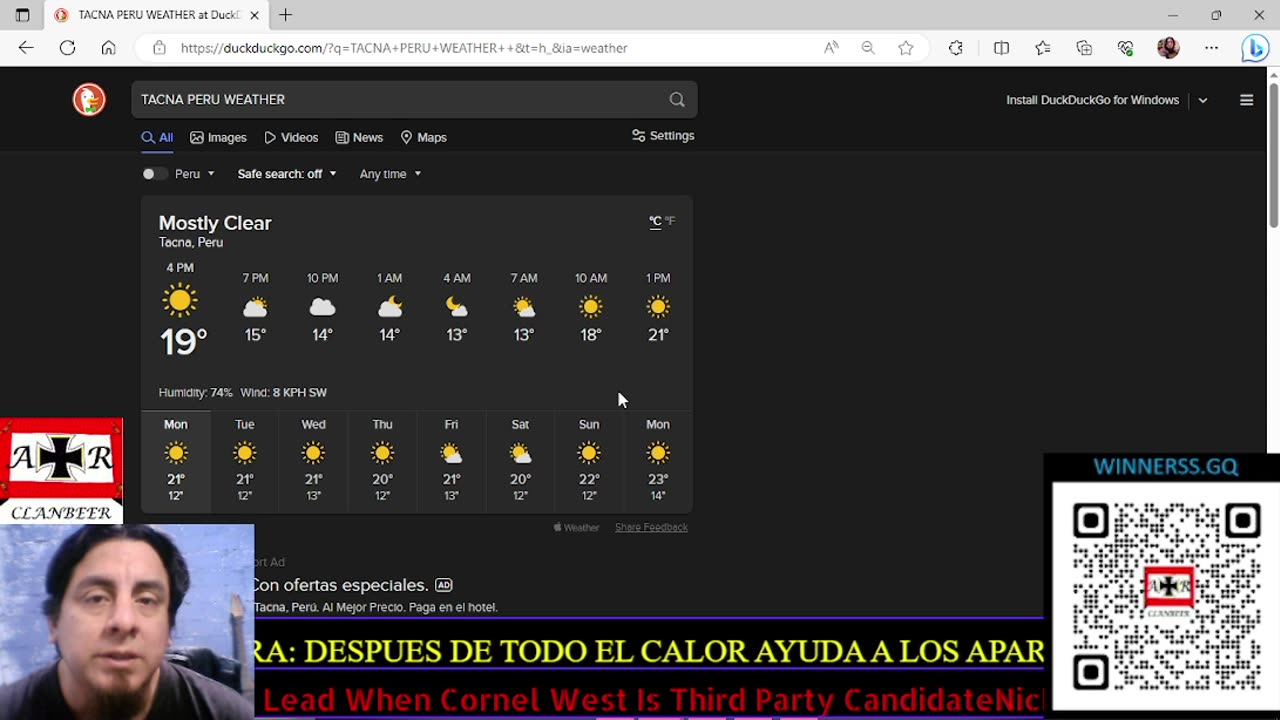This screenshot has height=720, width=1280.
Task: Click the profile avatar icon
Action: pos(1168,47)
